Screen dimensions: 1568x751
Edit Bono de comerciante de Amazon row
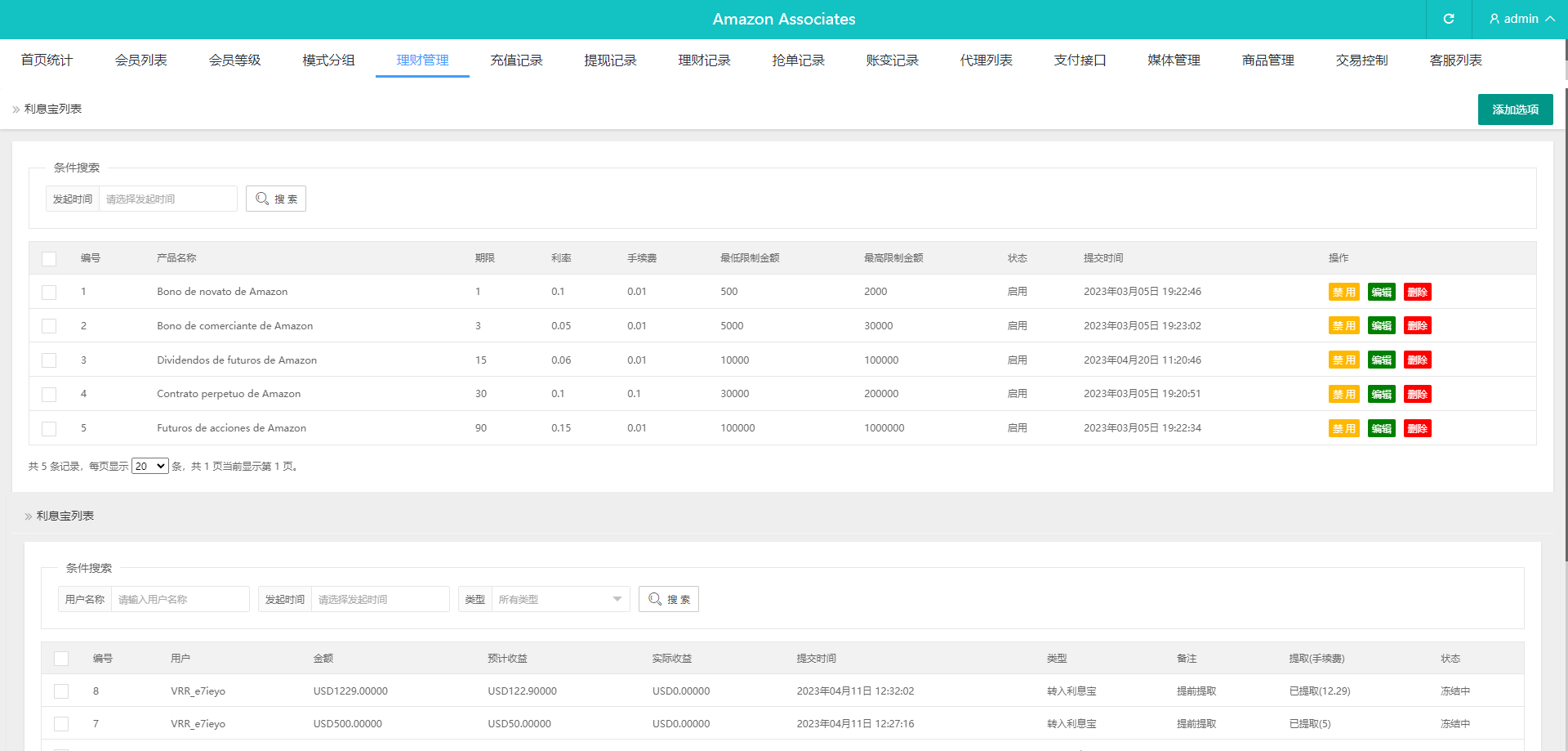tap(1381, 326)
